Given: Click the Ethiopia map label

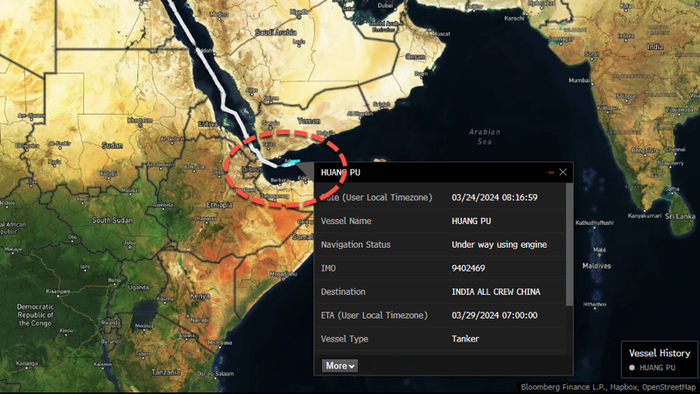Looking at the screenshot, I should pos(219,205).
